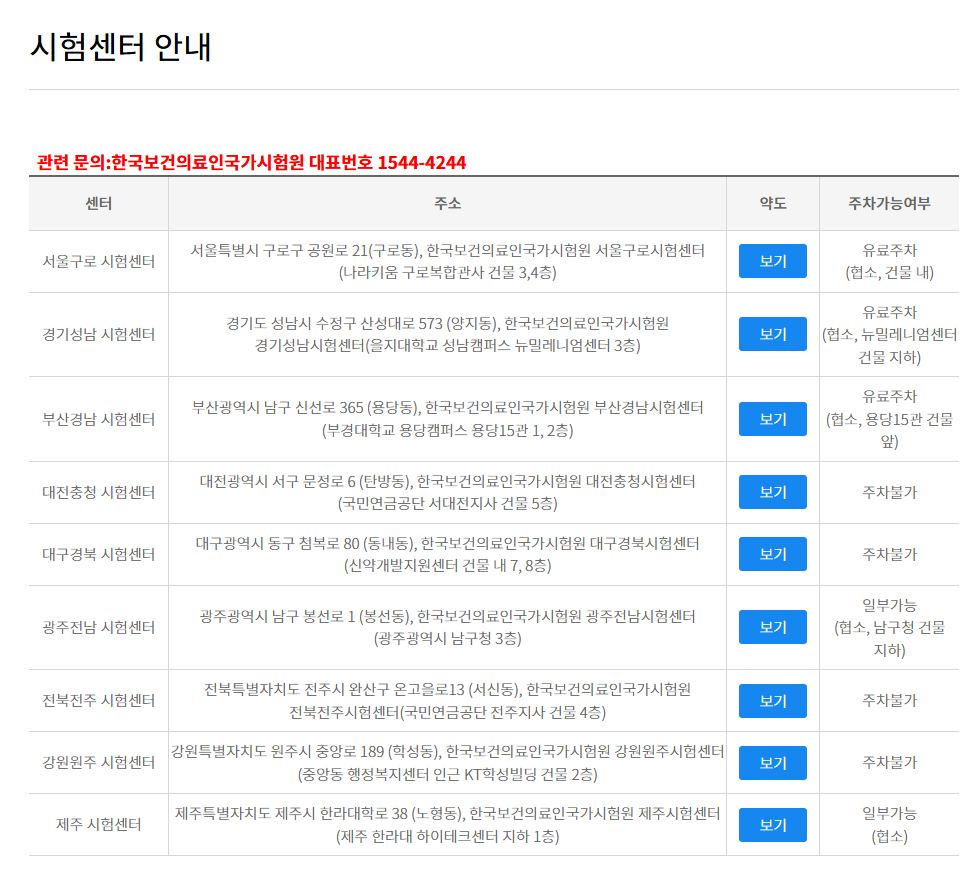The image size is (972, 879).
Task: Select the 대구경북 시험센터 name cell
Action: [x=99, y=554]
